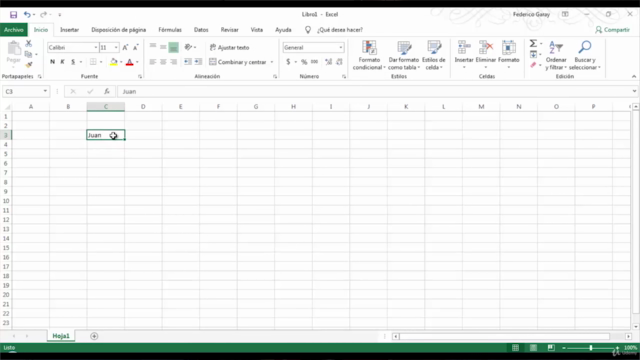Decrease the indent
Viewport: 640px width, 360px height.
pyautogui.click(x=187, y=62)
